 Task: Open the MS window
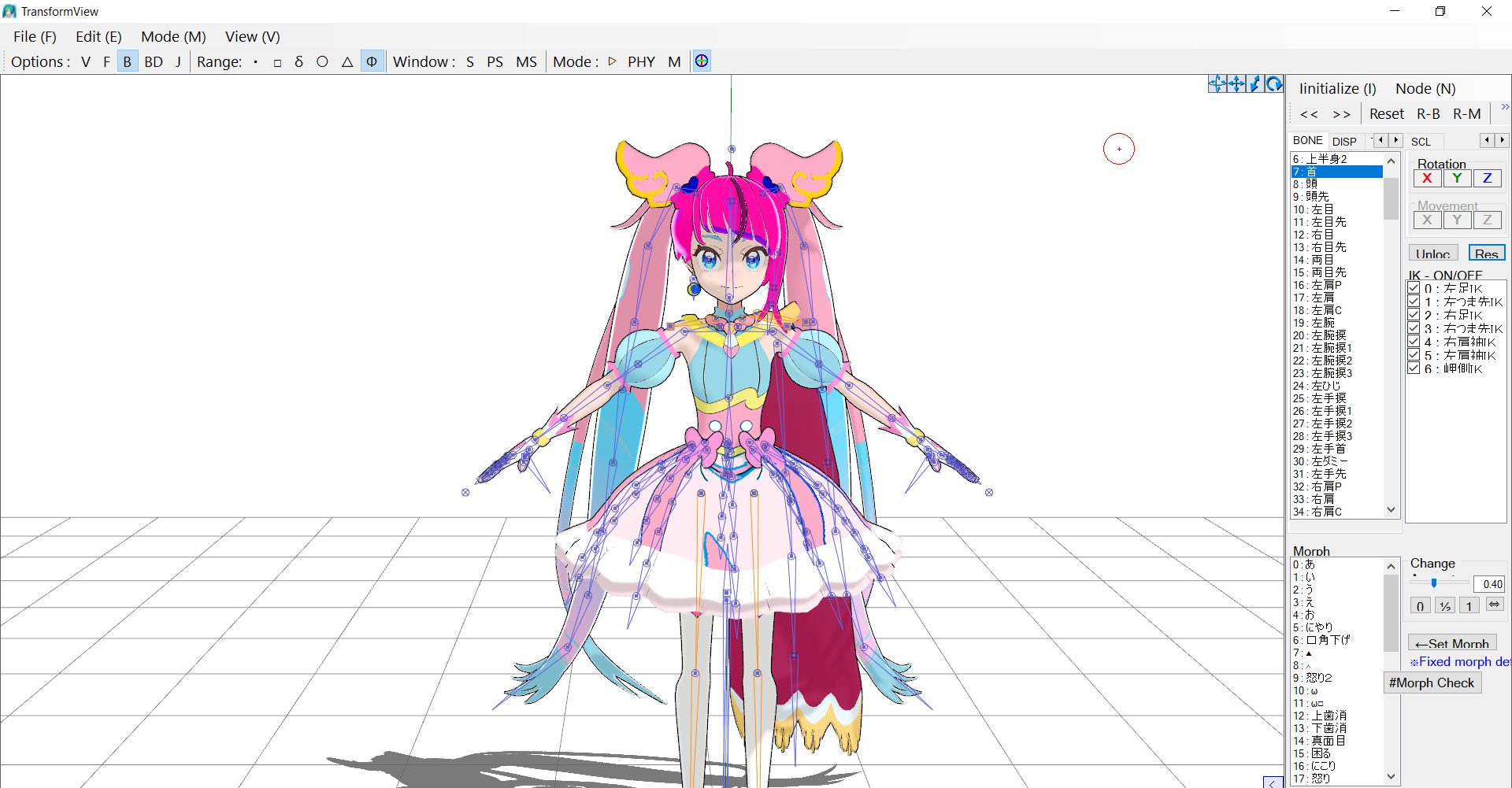click(x=526, y=61)
